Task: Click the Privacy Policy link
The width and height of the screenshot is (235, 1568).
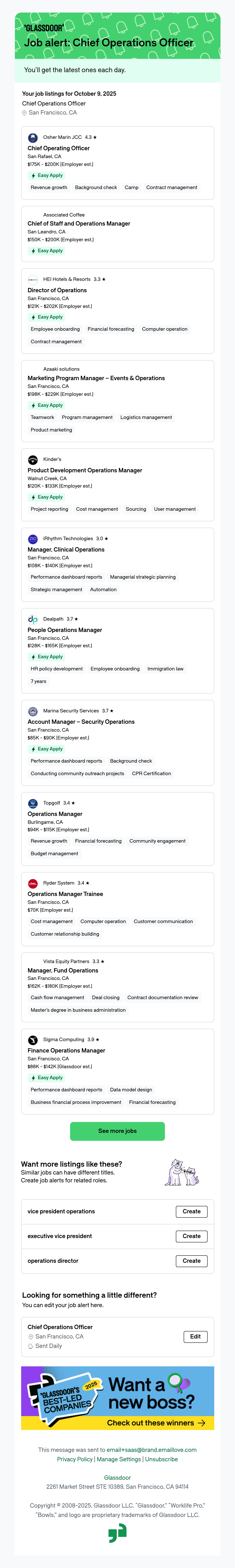Action: (75, 1459)
